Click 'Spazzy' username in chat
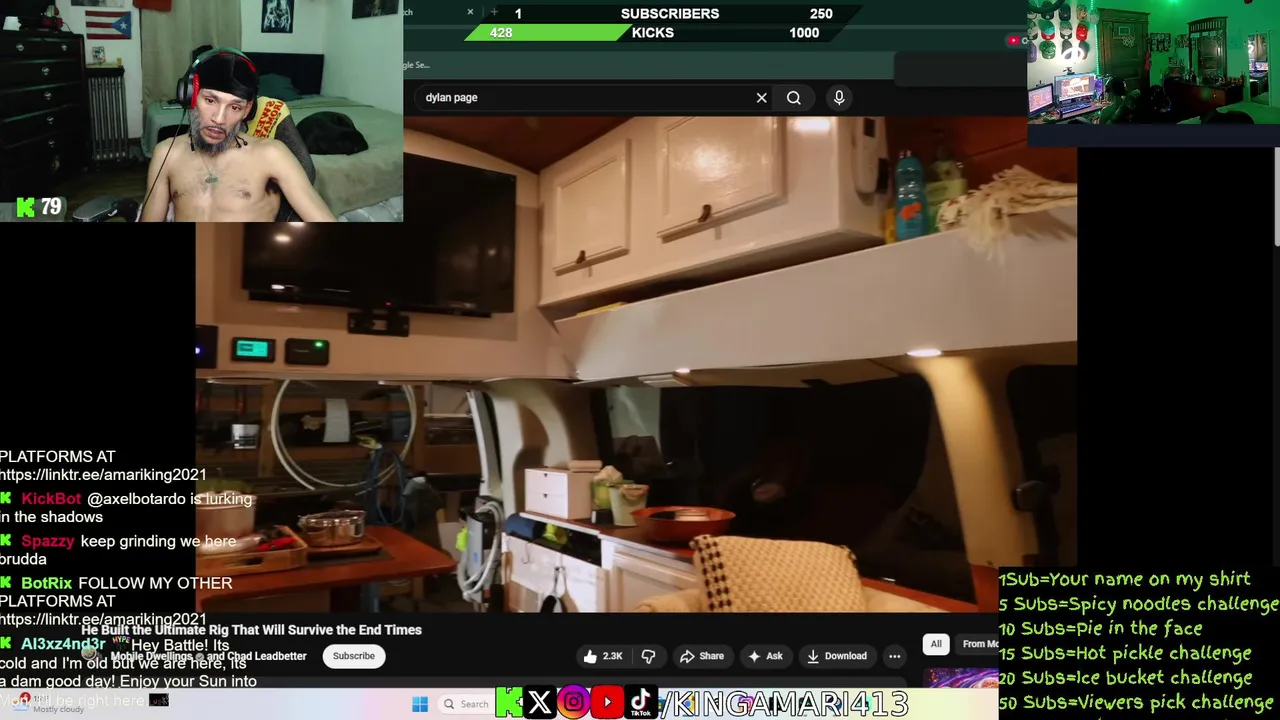 tap(48, 541)
